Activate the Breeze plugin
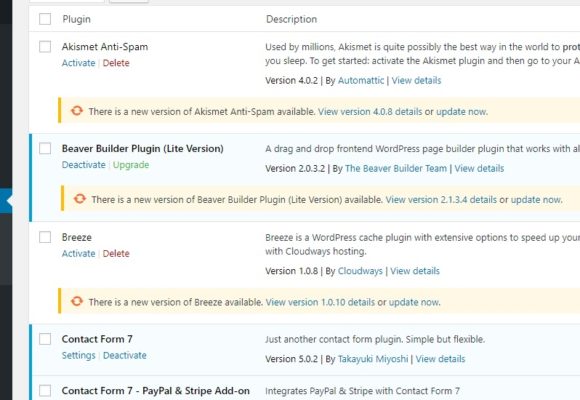Screen dimensions: 580x400 pyautogui.click(x=78, y=253)
